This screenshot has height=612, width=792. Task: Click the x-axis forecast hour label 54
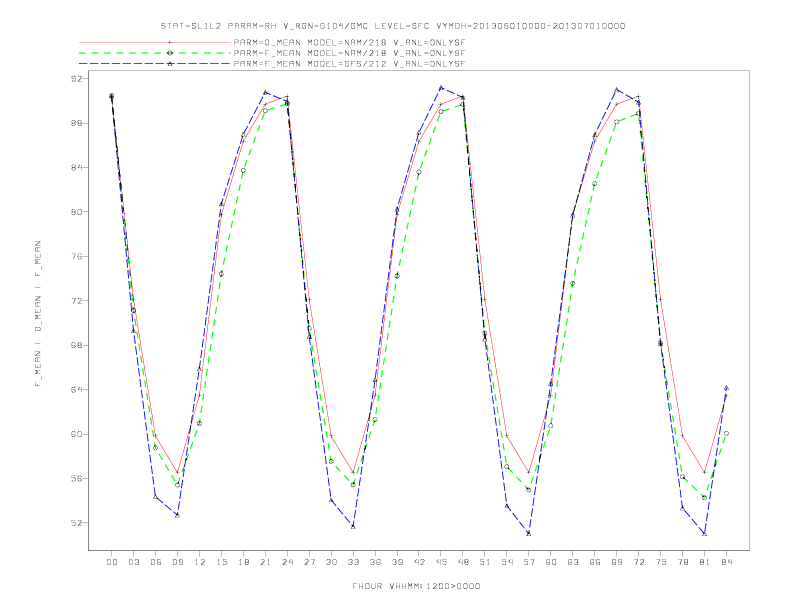click(x=507, y=562)
